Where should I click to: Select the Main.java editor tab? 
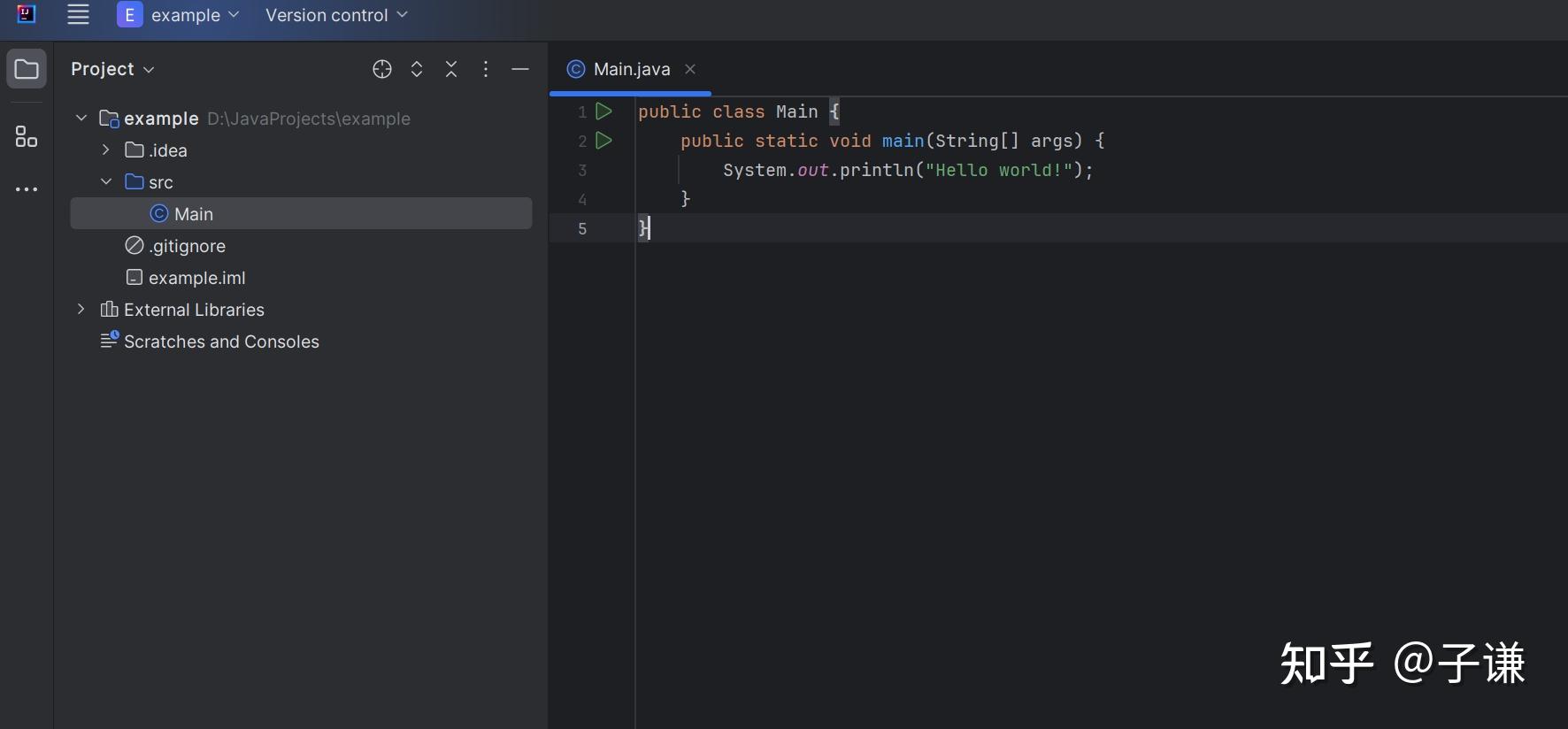click(631, 69)
